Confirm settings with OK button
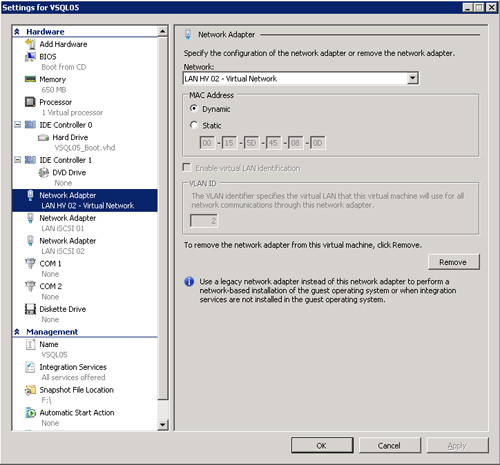This screenshot has height=465, width=500. (322, 445)
